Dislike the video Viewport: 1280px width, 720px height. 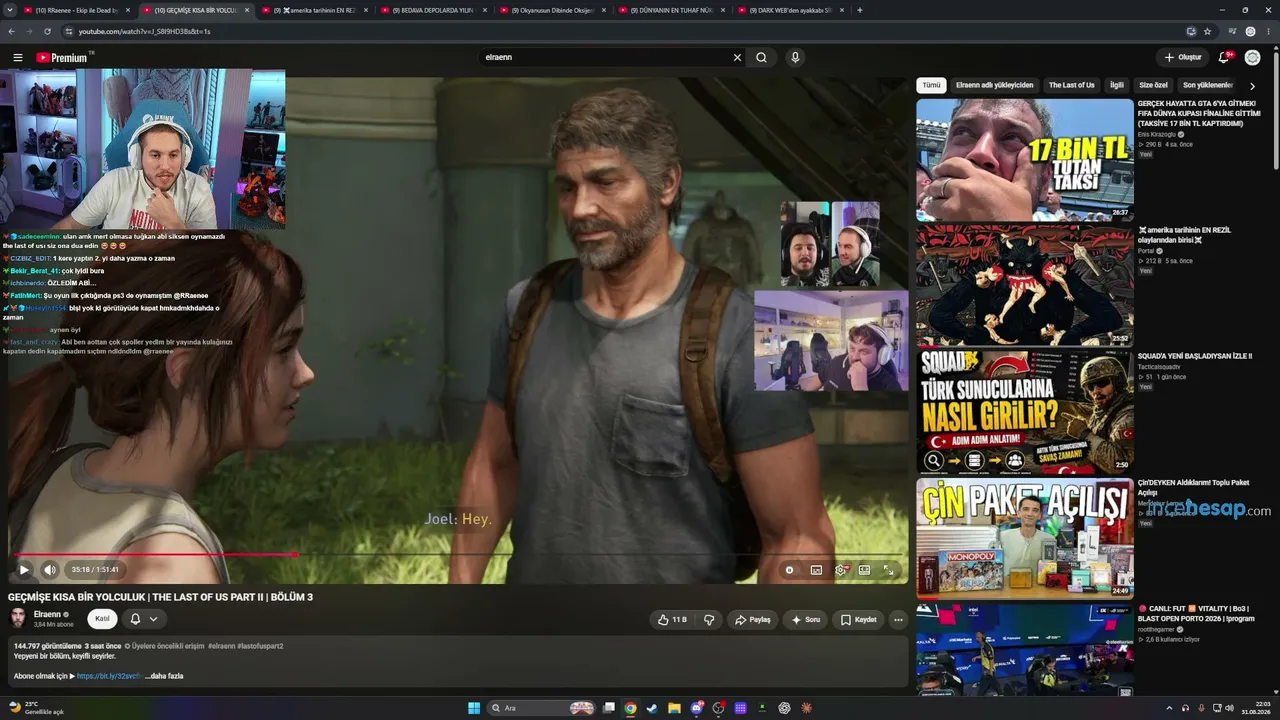pyautogui.click(x=709, y=620)
